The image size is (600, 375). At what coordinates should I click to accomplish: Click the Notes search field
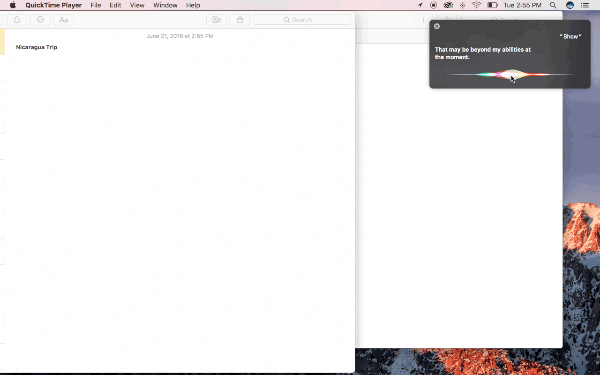pyautogui.click(x=302, y=20)
